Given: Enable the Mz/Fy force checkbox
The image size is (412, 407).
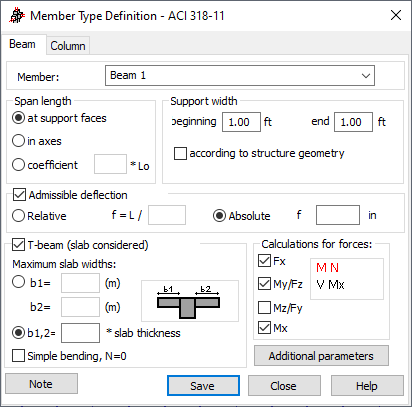Looking at the screenshot, I should [264, 308].
